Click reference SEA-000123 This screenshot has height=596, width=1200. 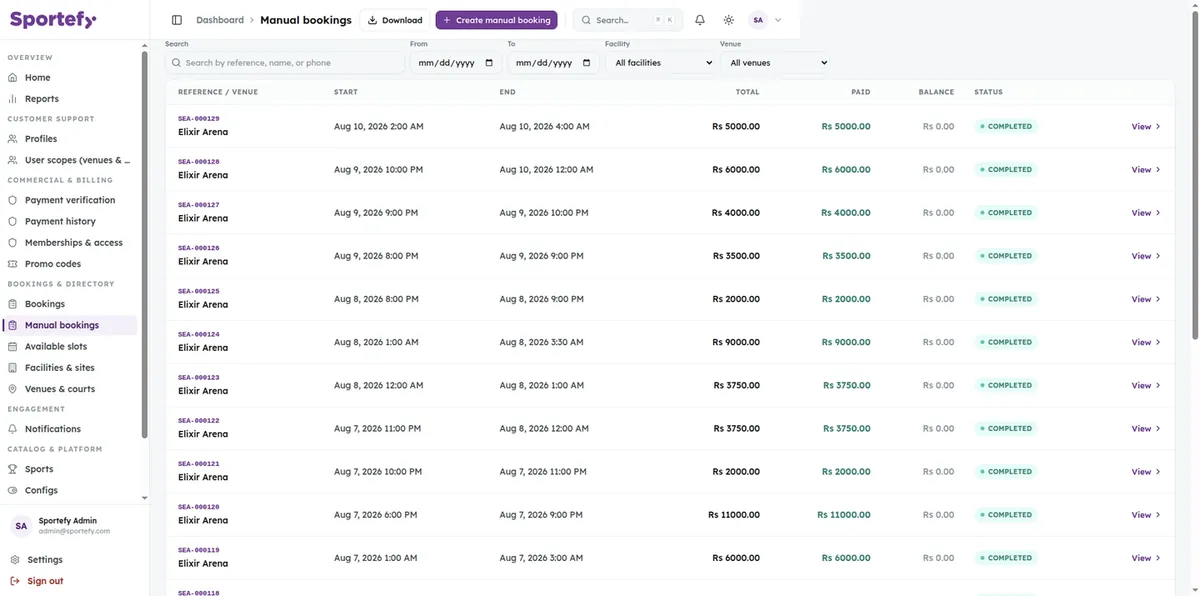(x=199, y=377)
